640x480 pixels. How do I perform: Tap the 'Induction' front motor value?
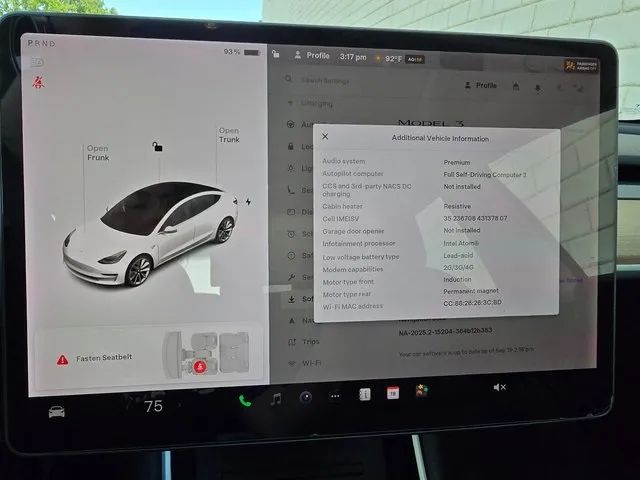pyautogui.click(x=457, y=279)
